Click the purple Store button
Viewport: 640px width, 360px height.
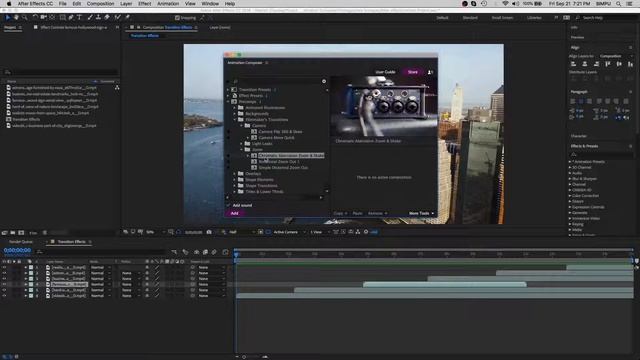click(413, 72)
